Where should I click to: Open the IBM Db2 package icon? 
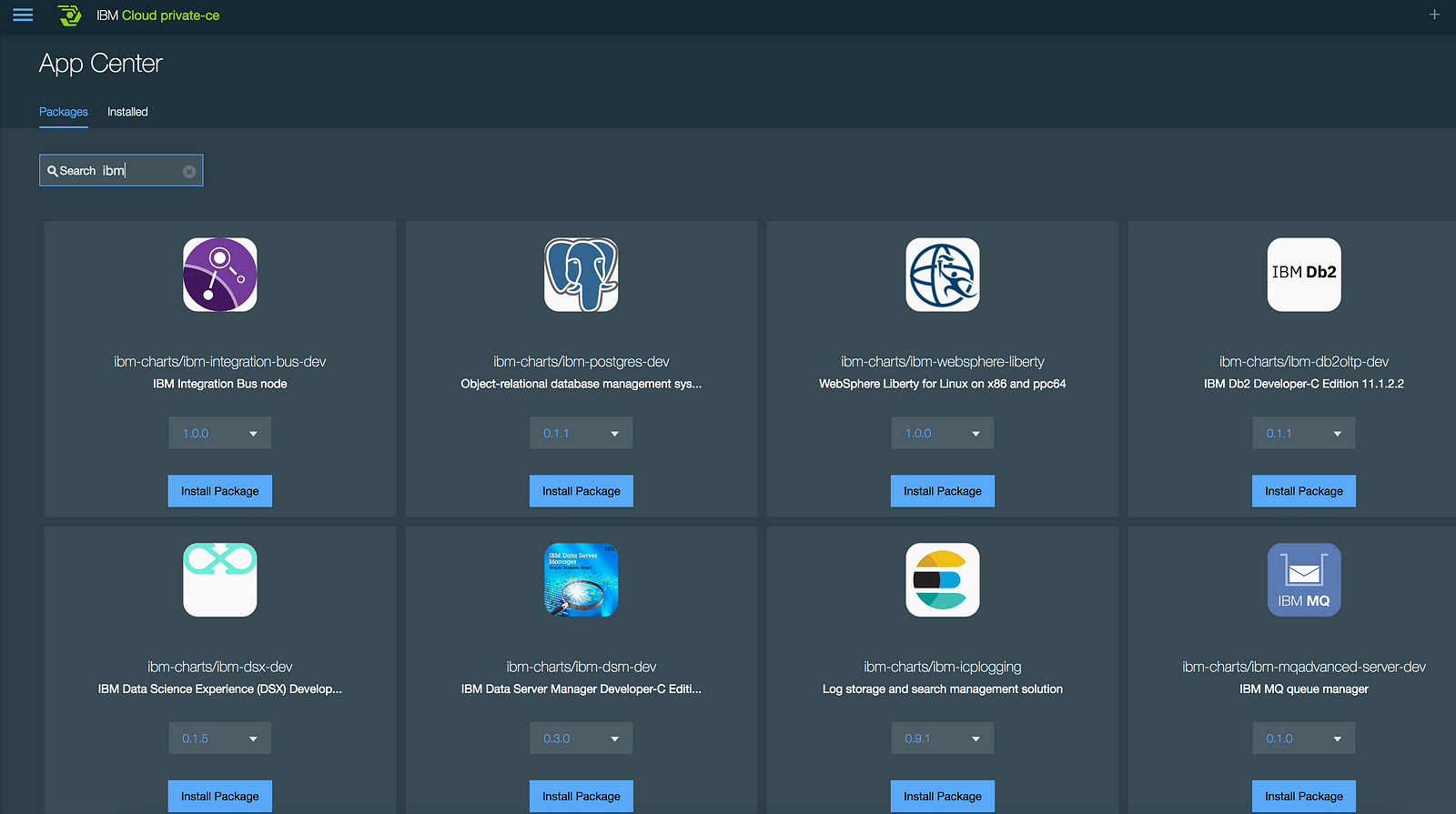[x=1304, y=275]
